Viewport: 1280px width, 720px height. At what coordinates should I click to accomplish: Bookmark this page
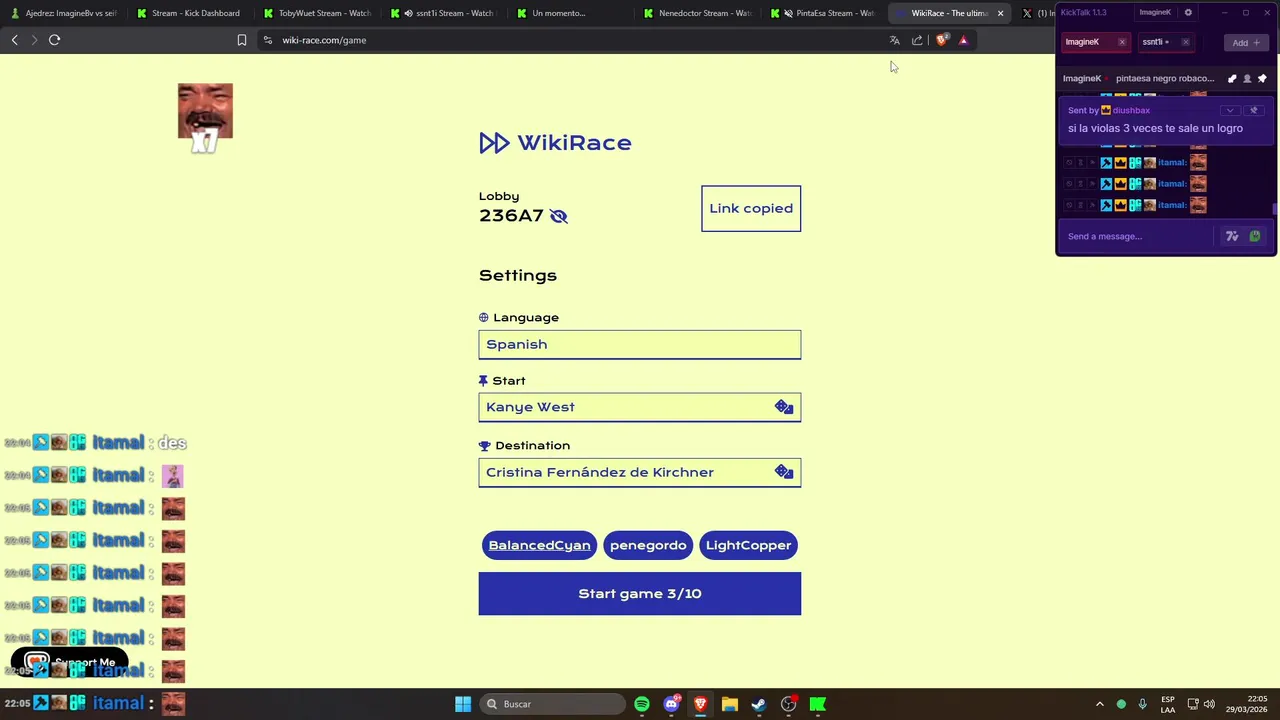(241, 40)
